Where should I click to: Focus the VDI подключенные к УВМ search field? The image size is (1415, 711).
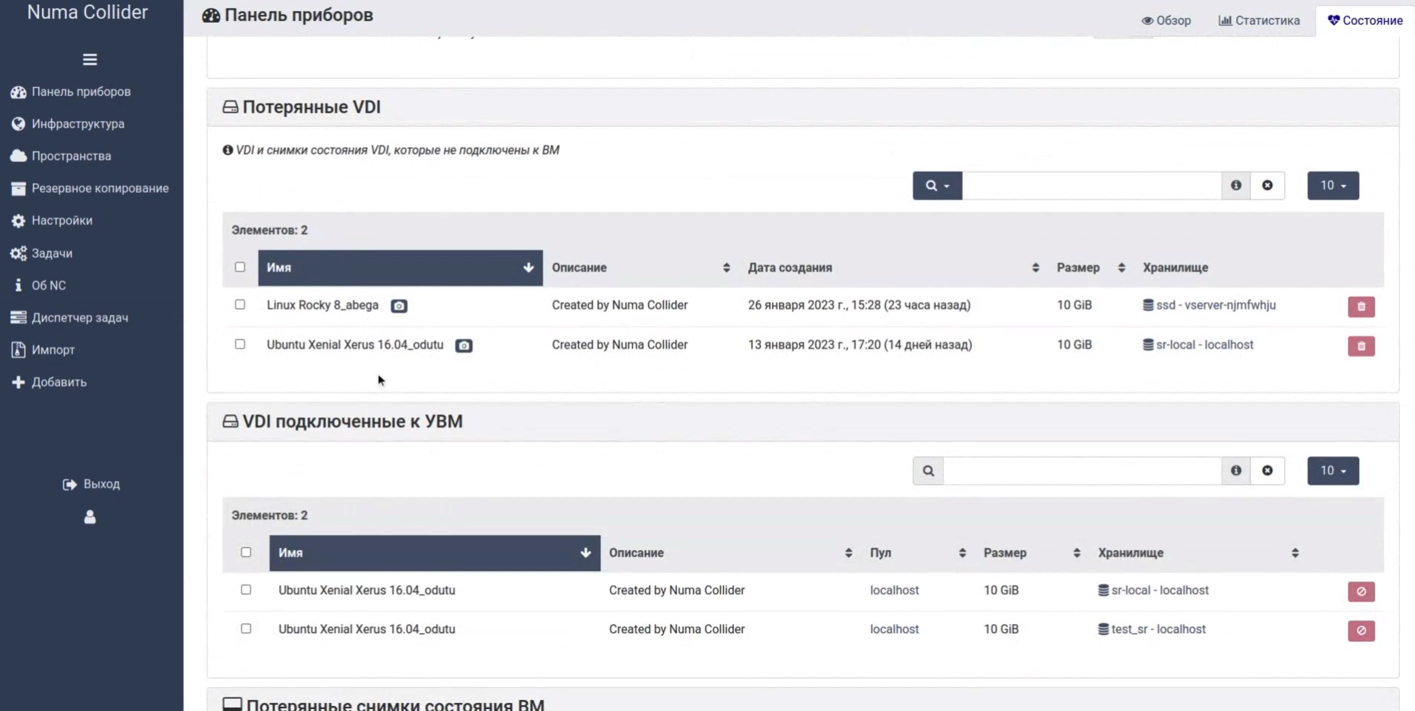click(1082, 471)
